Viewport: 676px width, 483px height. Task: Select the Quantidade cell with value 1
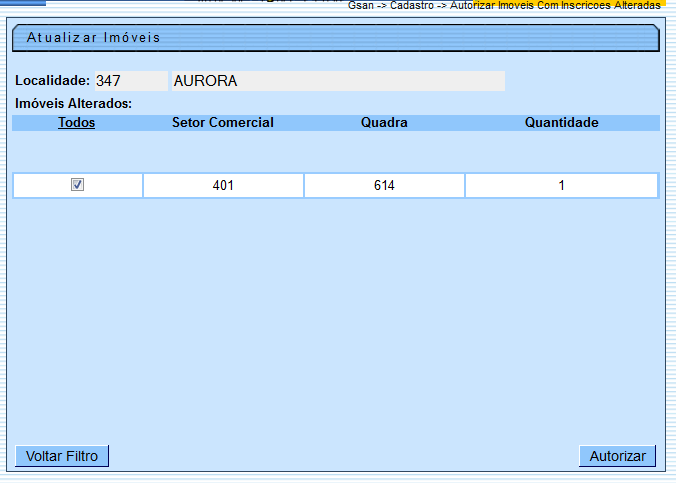tap(561, 186)
